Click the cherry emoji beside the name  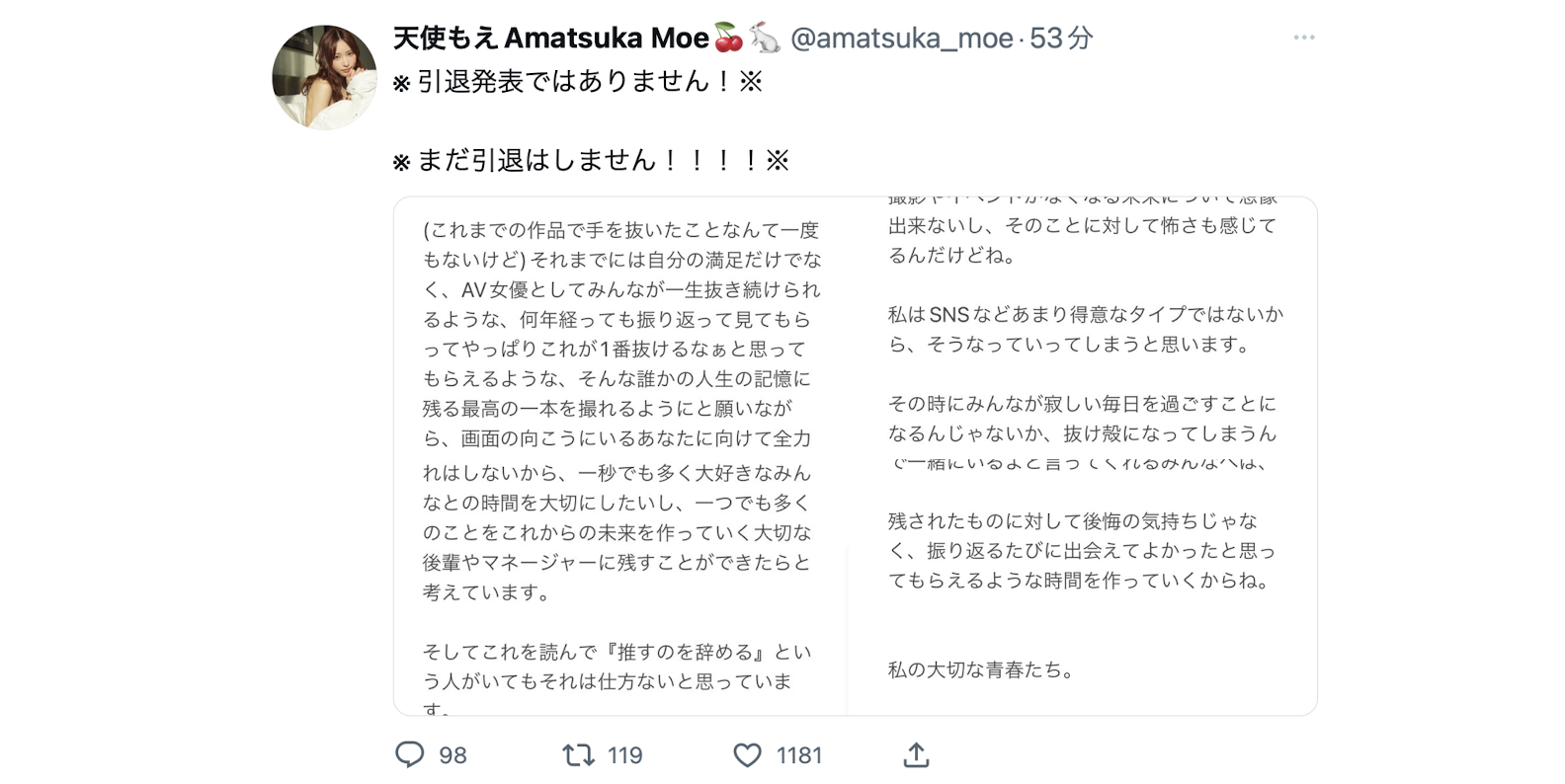point(729,38)
